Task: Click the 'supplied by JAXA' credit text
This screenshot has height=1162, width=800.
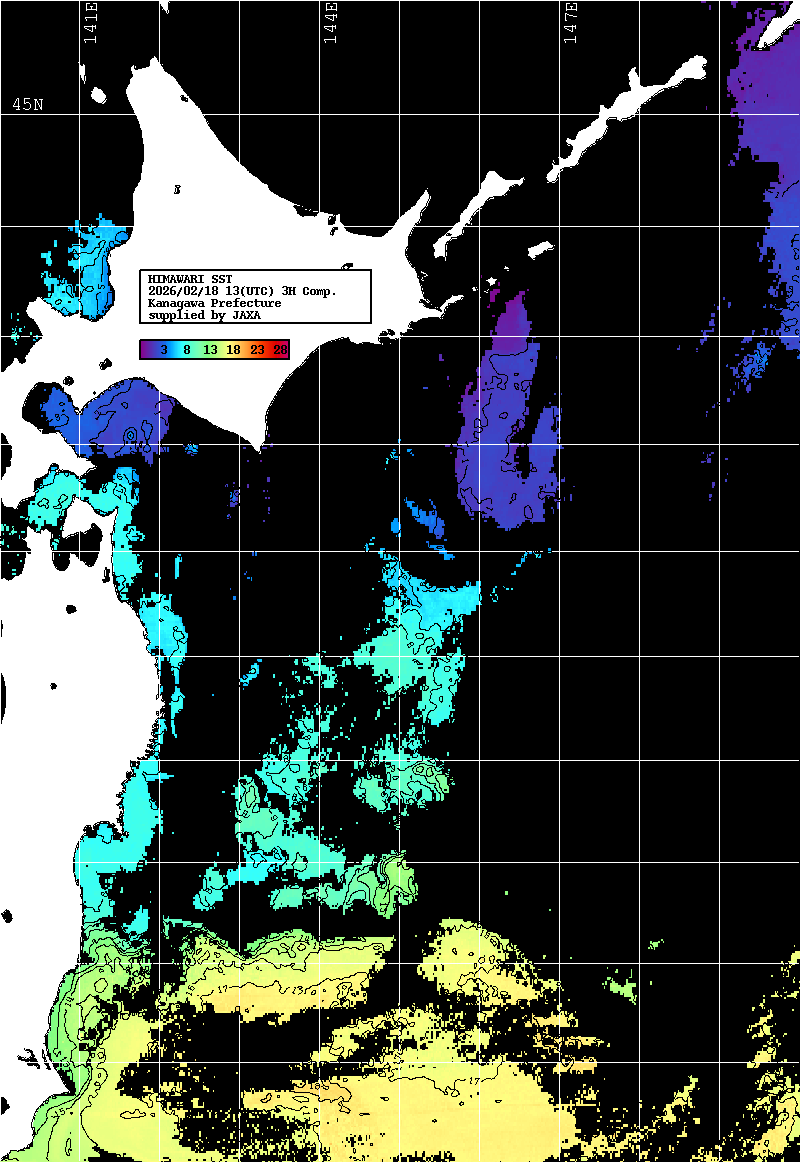Action: click(204, 315)
